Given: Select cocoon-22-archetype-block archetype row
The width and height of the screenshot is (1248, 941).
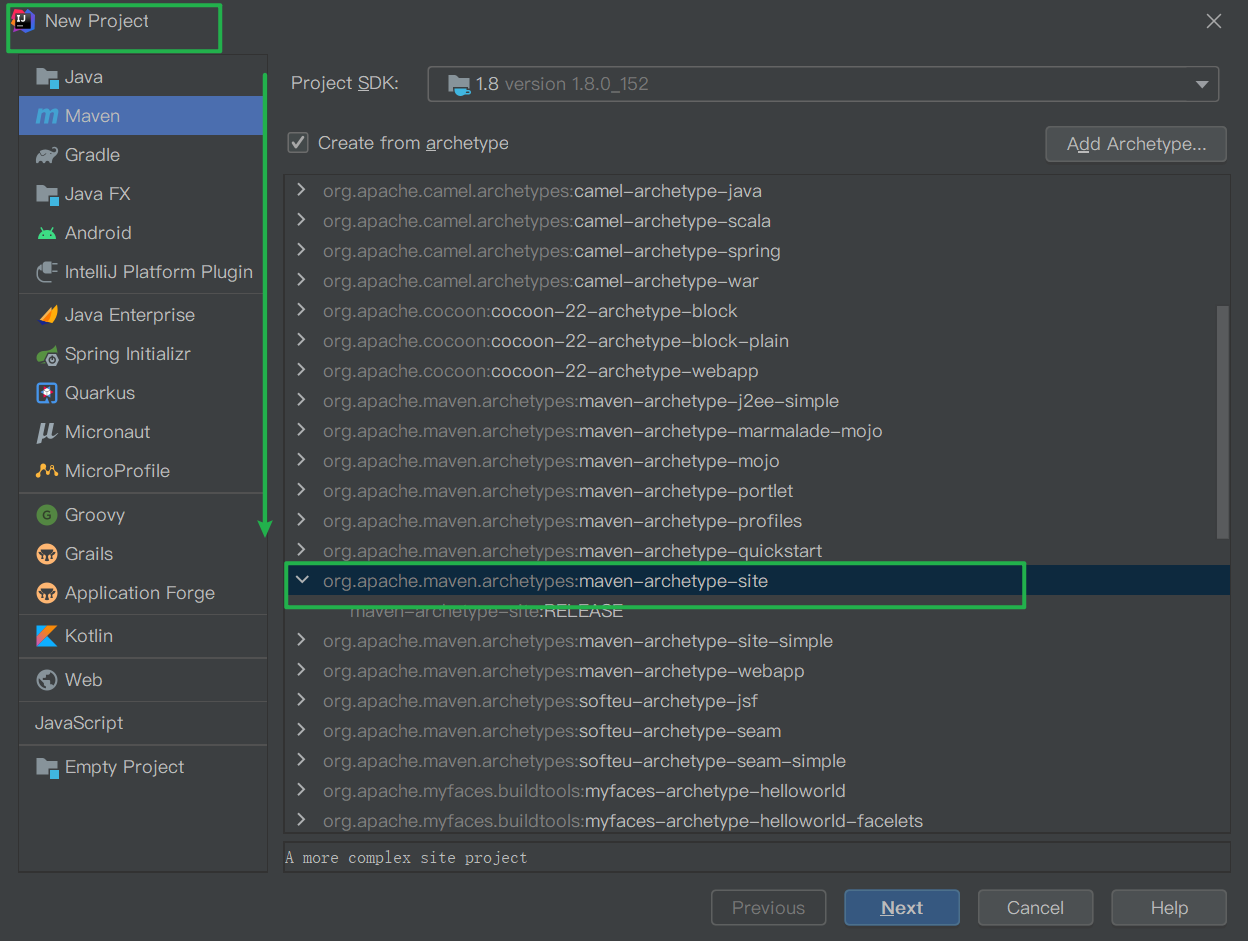Looking at the screenshot, I should click(x=757, y=310).
